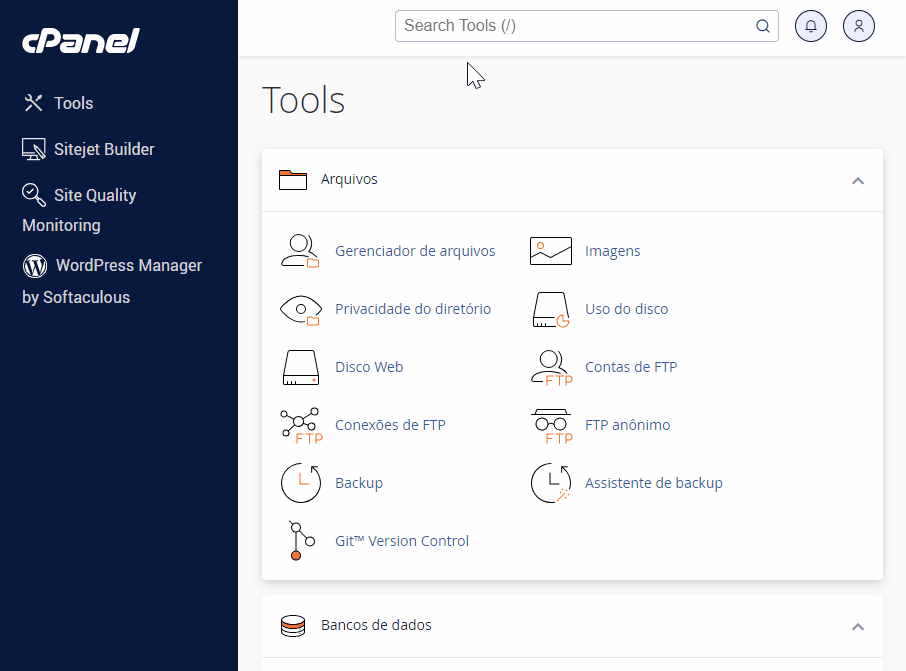
Task: Click the Disco Web drive icon
Action: [x=300, y=367]
